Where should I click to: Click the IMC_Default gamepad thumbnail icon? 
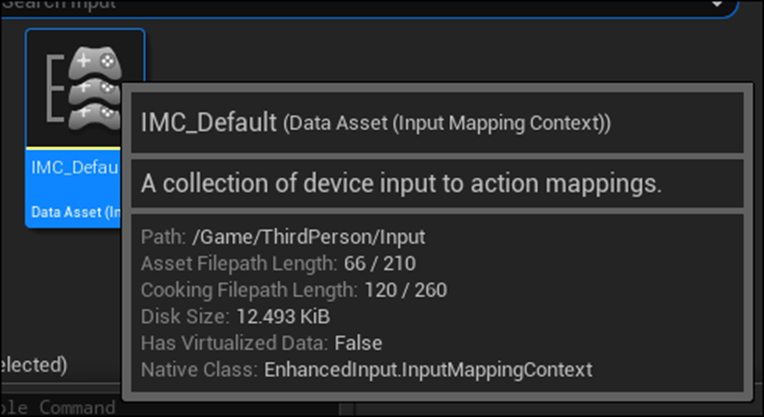pos(96,88)
